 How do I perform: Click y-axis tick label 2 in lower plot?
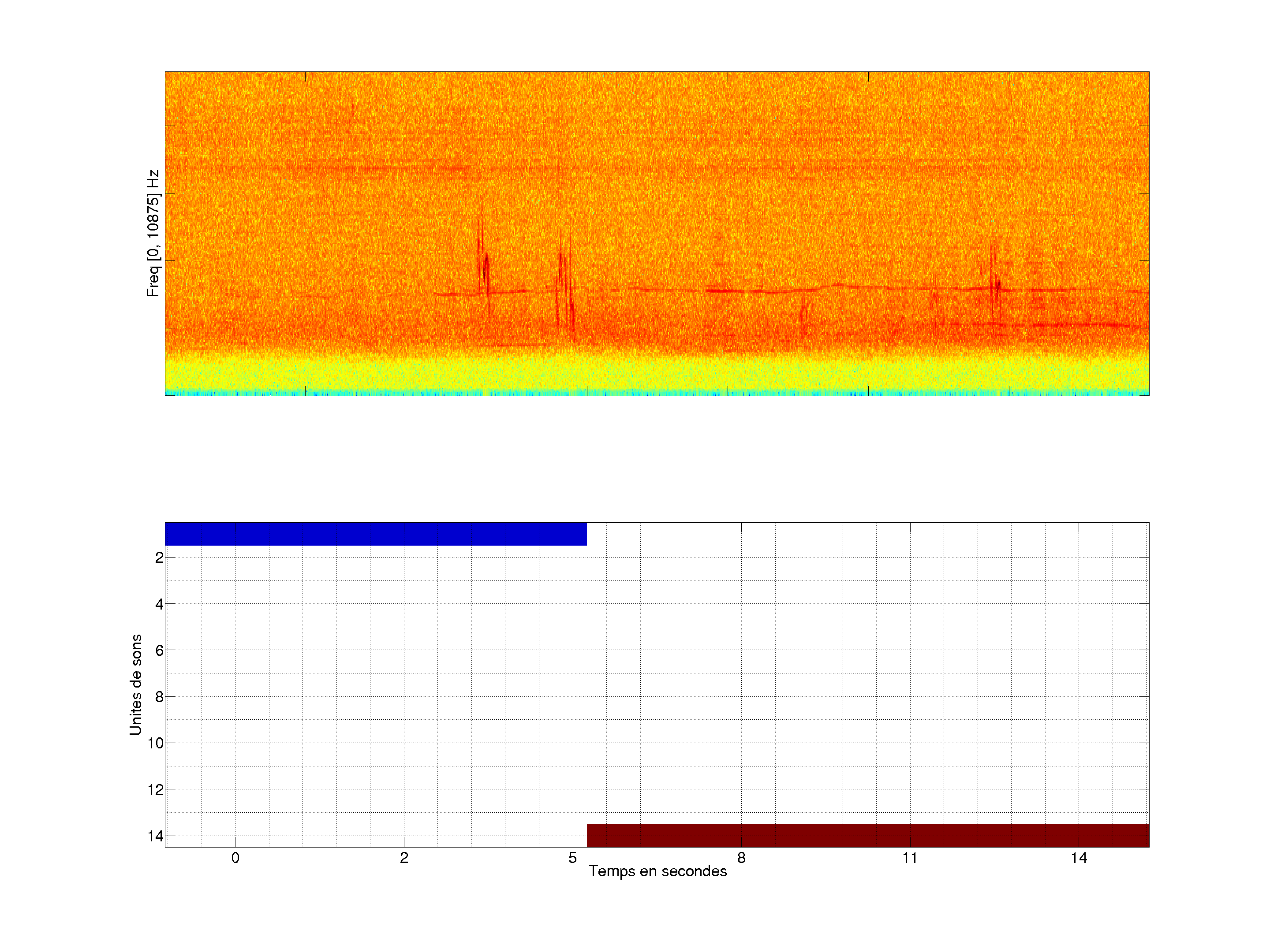[159, 558]
